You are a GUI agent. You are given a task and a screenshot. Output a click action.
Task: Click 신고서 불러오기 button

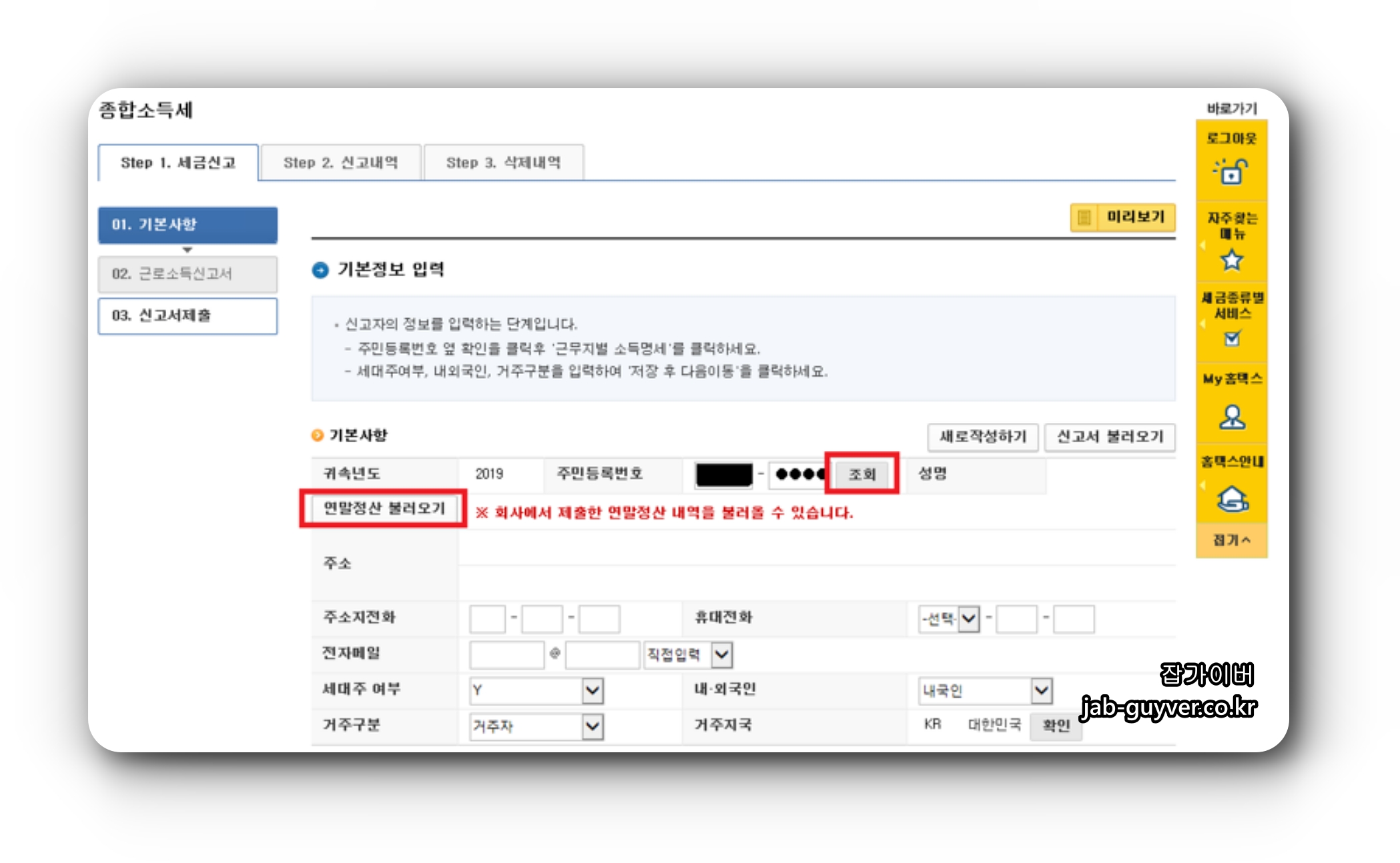click(x=1110, y=437)
